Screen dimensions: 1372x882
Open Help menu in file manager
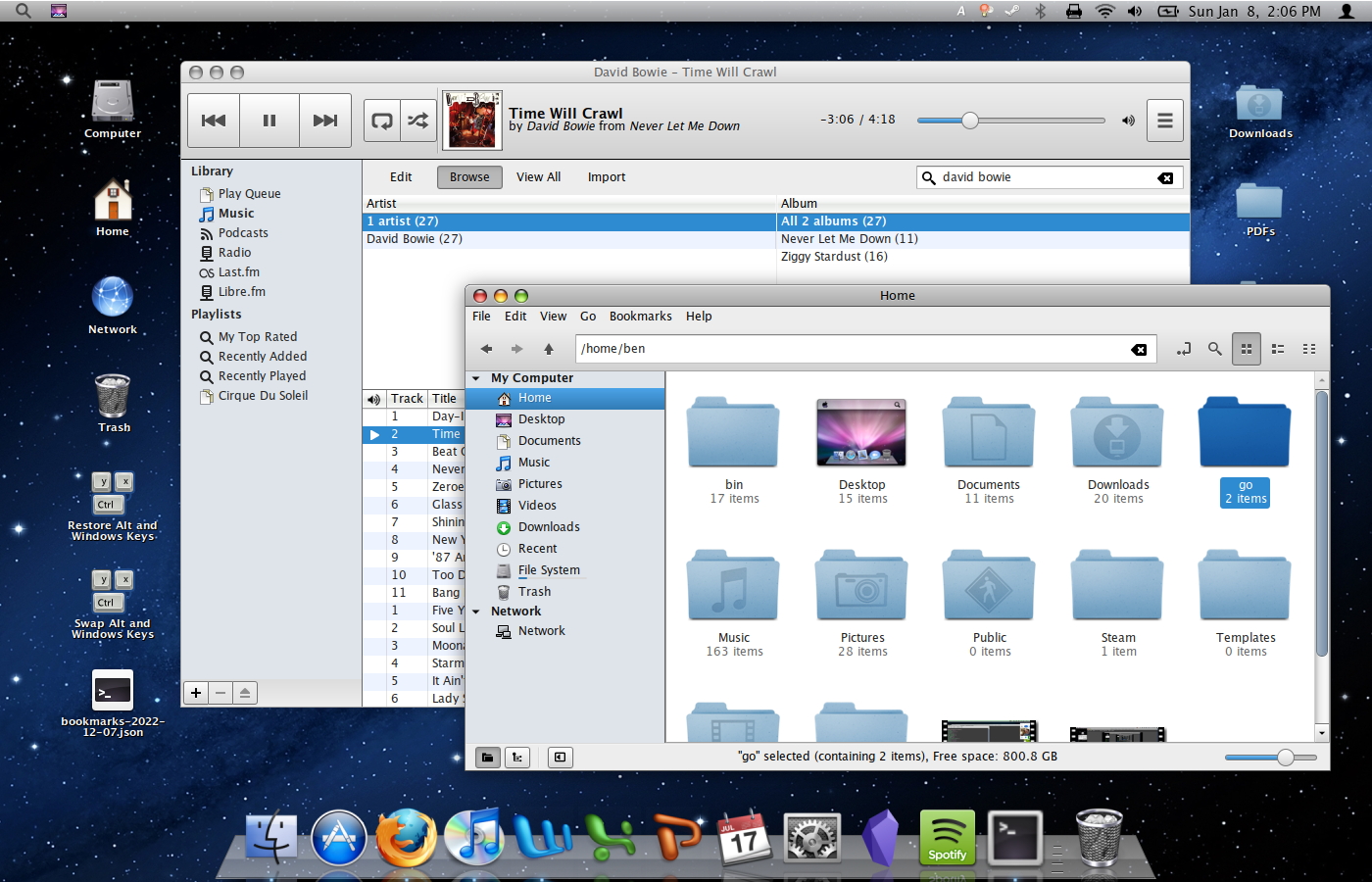click(699, 317)
